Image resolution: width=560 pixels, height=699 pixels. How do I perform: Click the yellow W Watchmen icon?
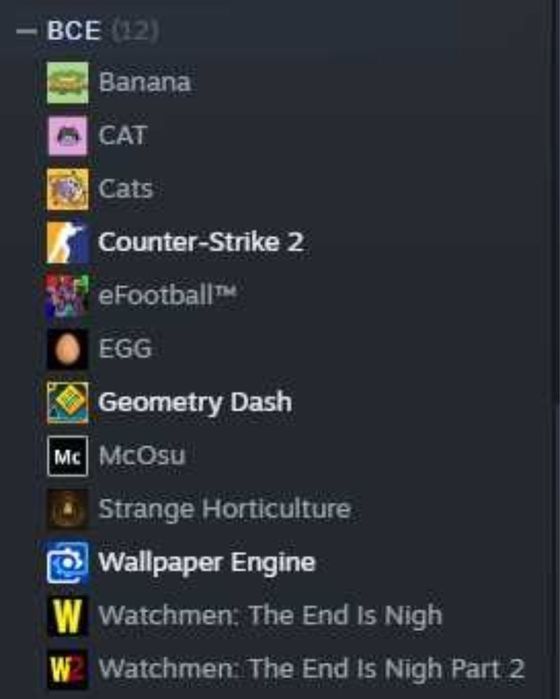tap(67, 616)
